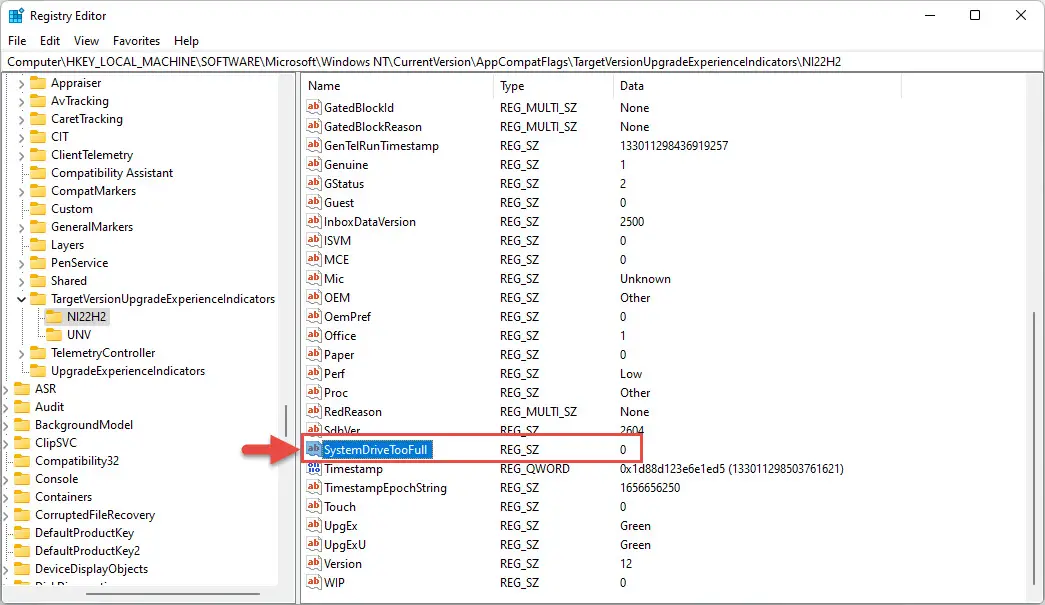Select the PenService key
1045x605 pixels.
pyautogui.click(x=79, y=263)
